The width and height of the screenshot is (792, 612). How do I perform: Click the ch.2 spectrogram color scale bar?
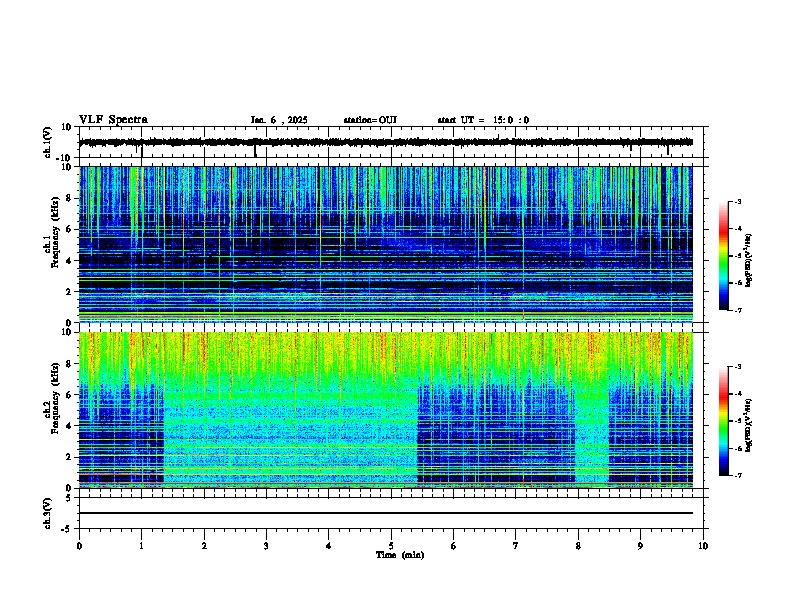point(724,421)
